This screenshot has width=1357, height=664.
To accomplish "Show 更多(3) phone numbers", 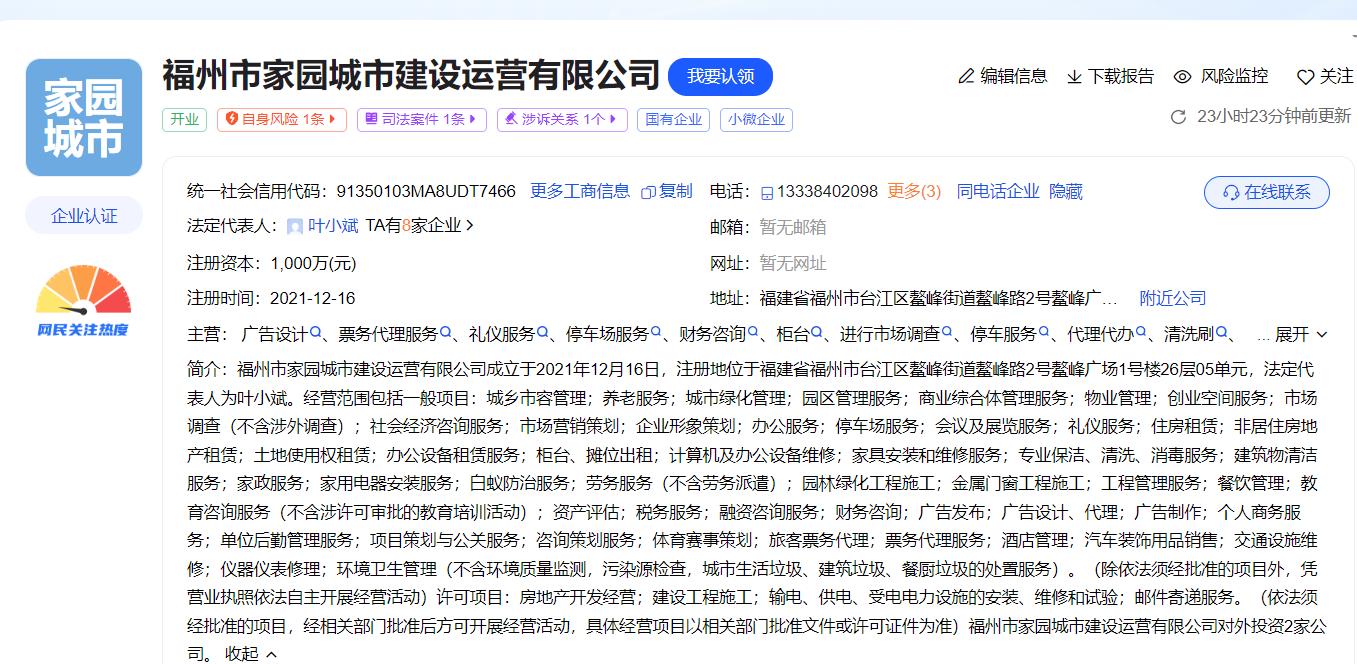I will (x=914, y=191).
